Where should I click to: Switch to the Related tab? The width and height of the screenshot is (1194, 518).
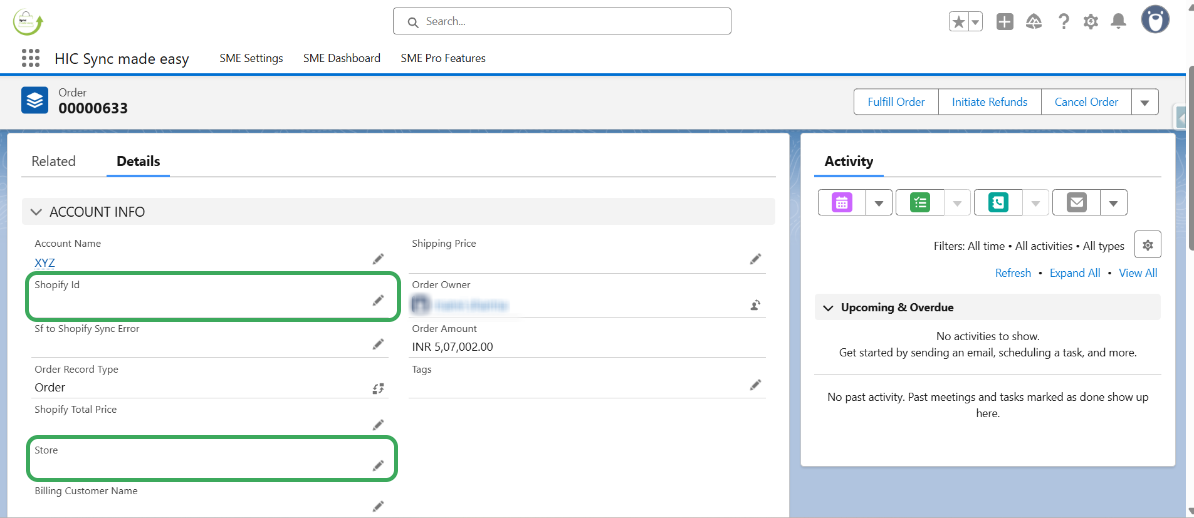pyautogui.click(x=53, y=161)
